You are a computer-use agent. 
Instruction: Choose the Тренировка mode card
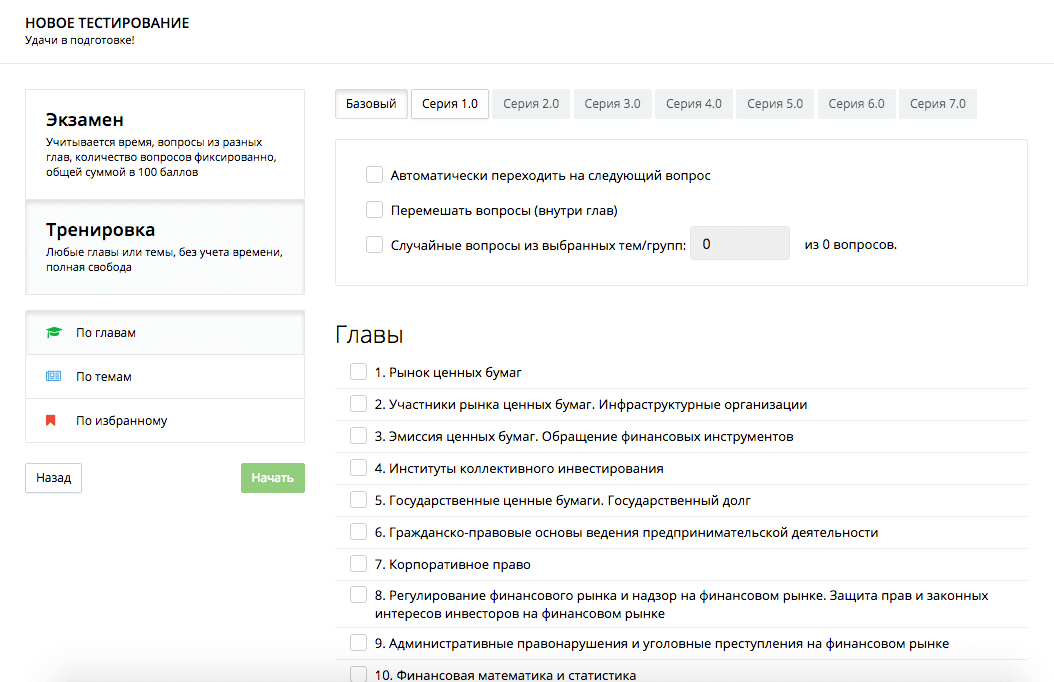tap(165, 247)
